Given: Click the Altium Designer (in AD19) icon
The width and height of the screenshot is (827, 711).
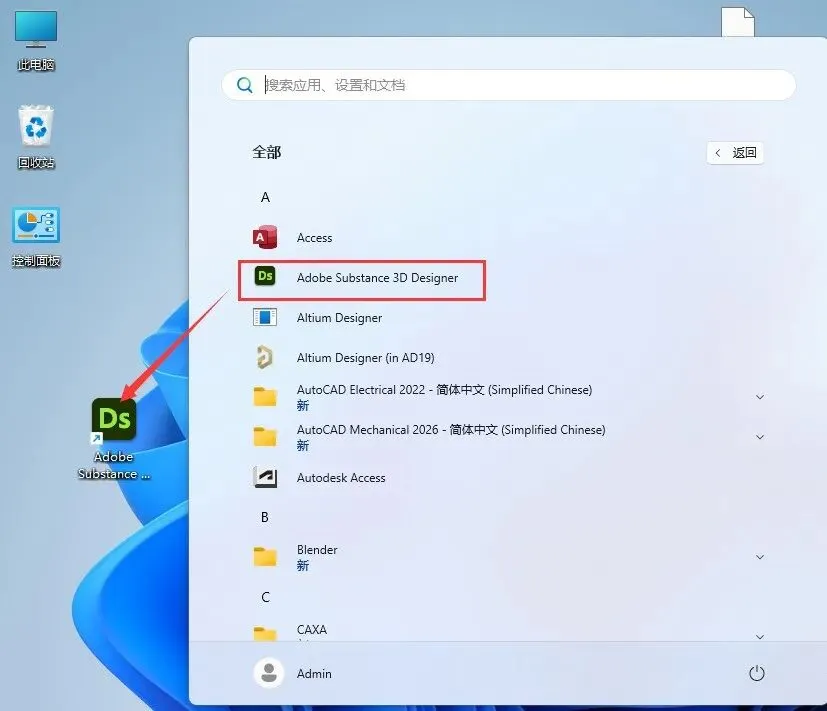Looking at the screenshot, I should click(265, 357).
